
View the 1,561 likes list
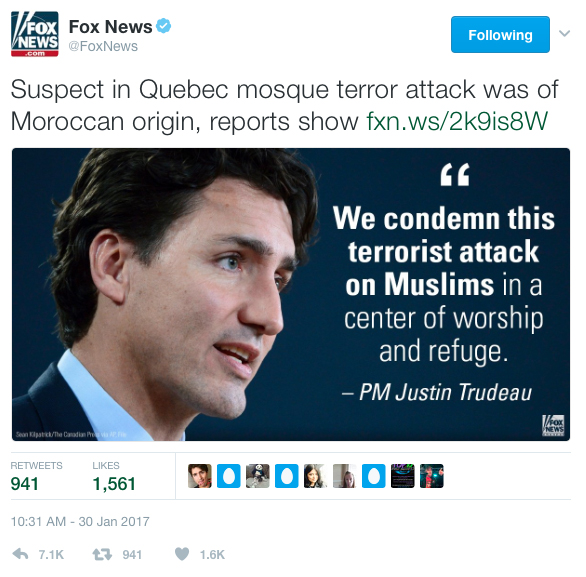coord(114,476)
